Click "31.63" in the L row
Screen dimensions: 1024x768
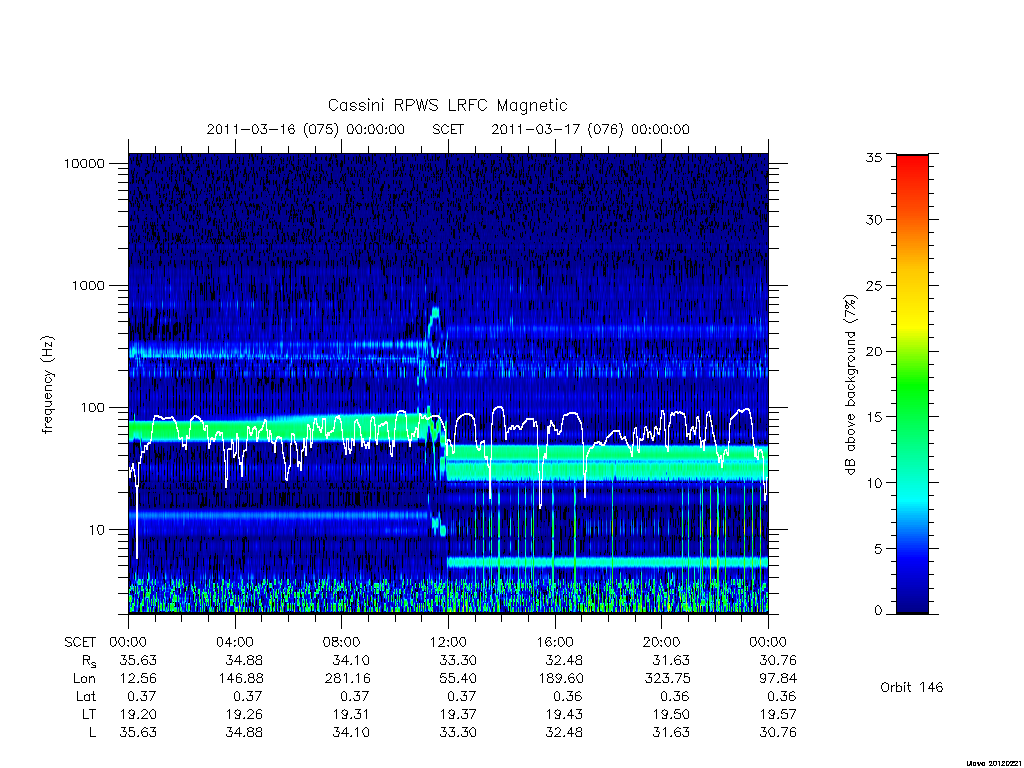tap(671, 733)
